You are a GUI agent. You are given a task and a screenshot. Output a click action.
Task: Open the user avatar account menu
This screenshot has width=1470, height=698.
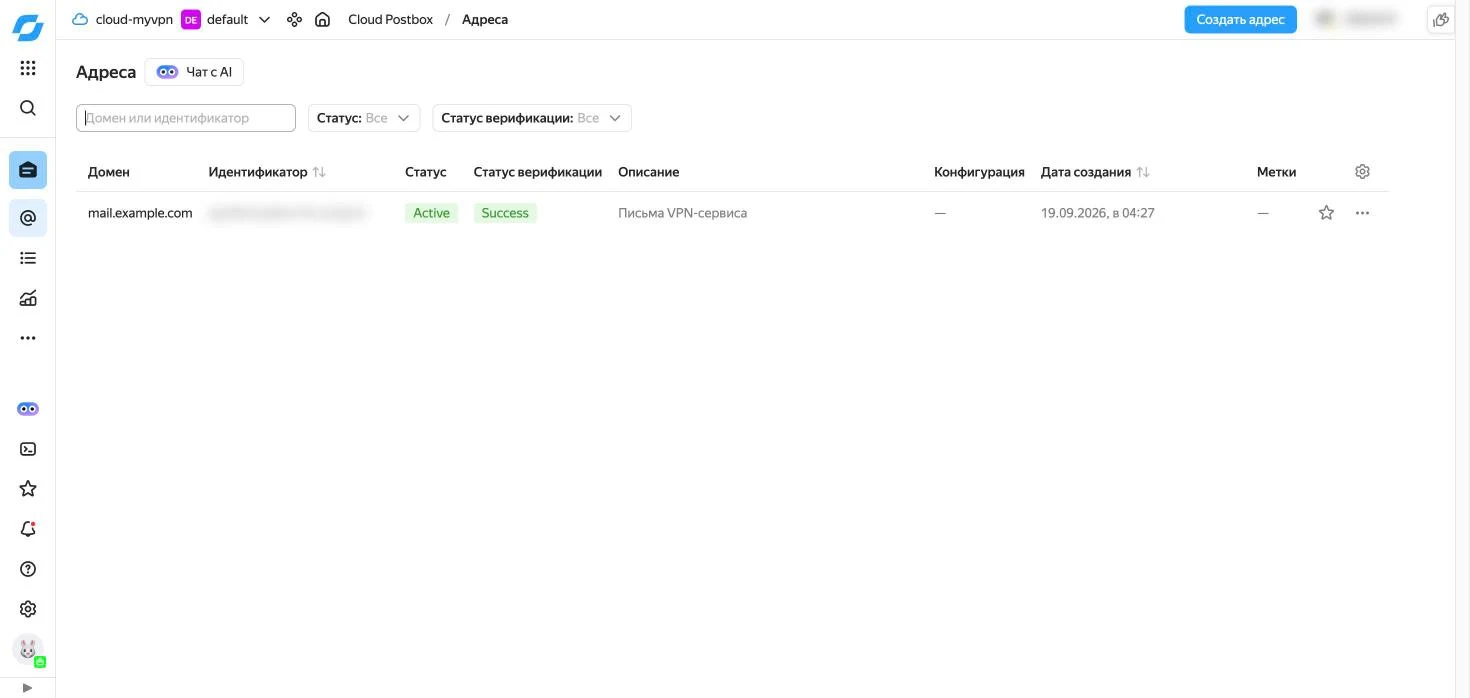28,649
